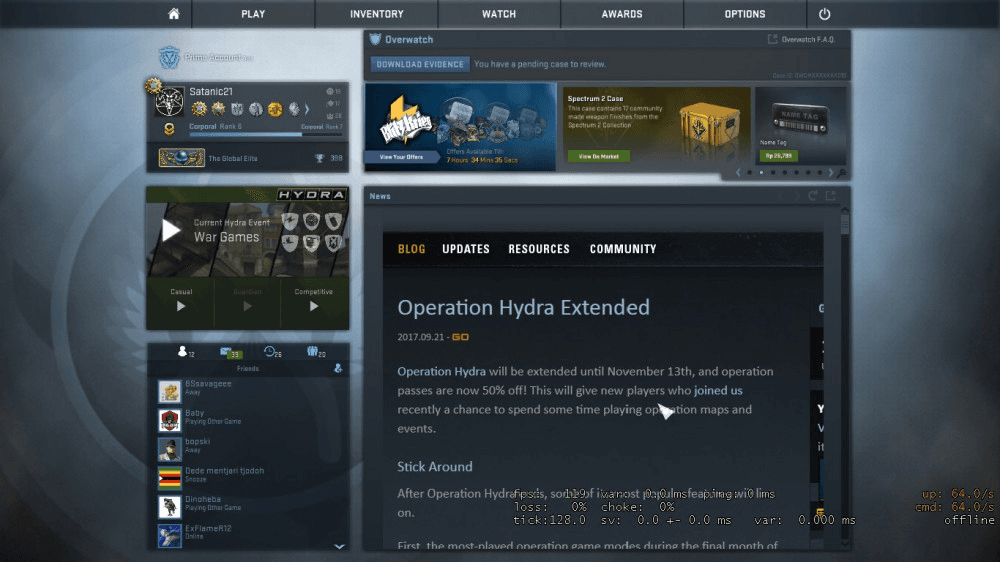Open the Overwatch shield icon

point(375,39)
